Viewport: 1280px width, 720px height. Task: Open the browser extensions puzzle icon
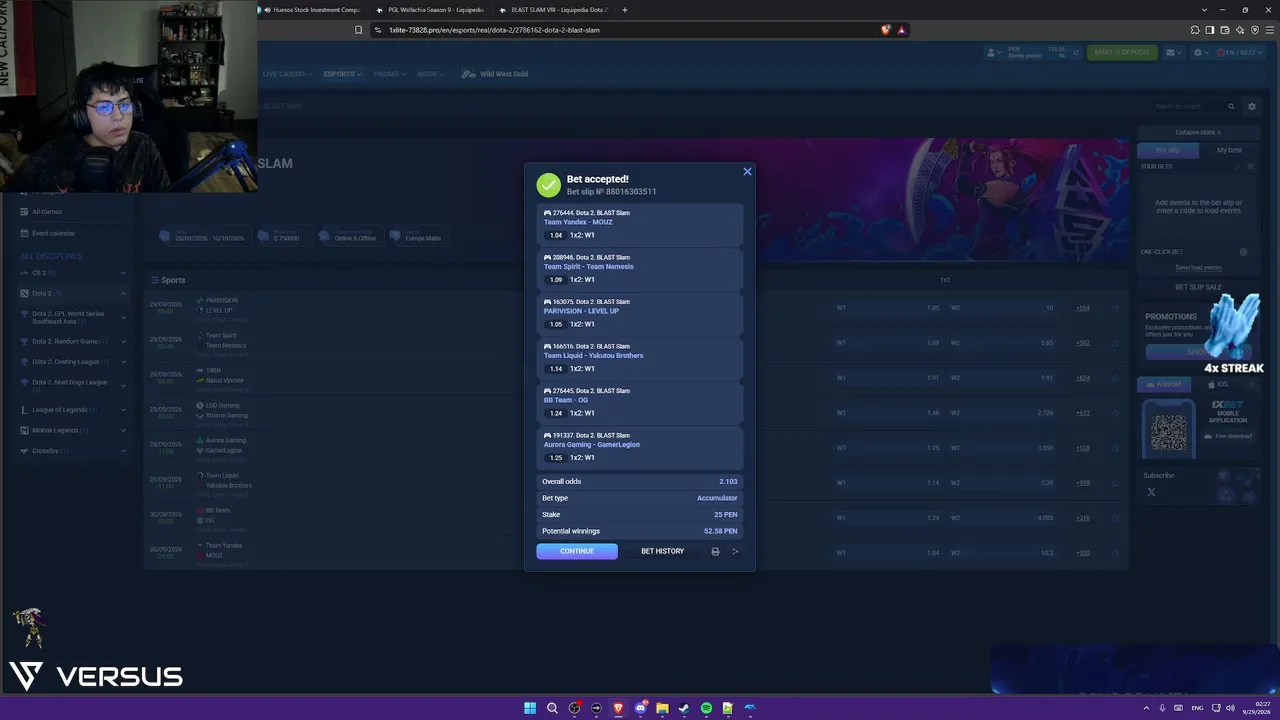(1195, 30)
